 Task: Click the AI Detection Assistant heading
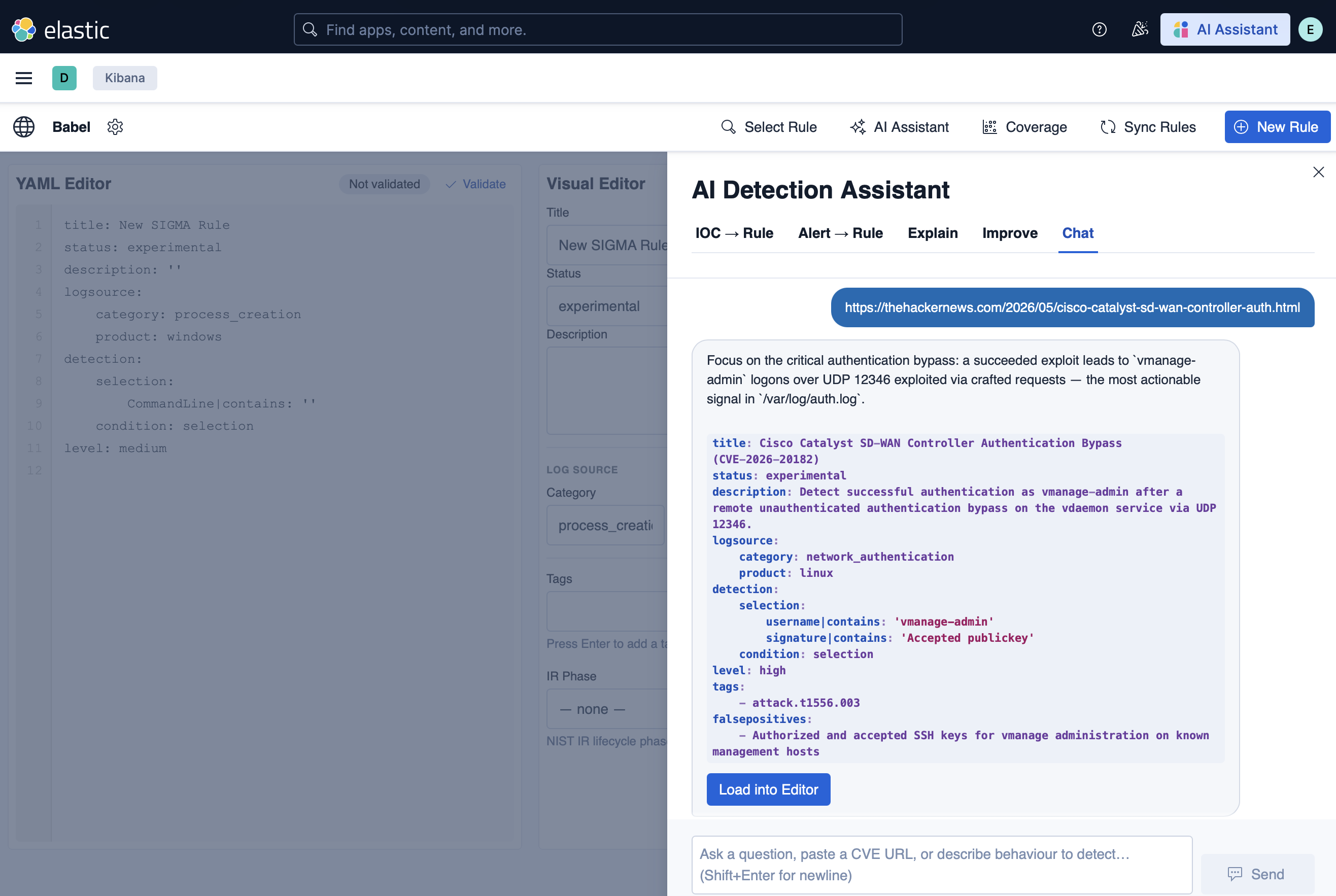click(x=820, y=190)
